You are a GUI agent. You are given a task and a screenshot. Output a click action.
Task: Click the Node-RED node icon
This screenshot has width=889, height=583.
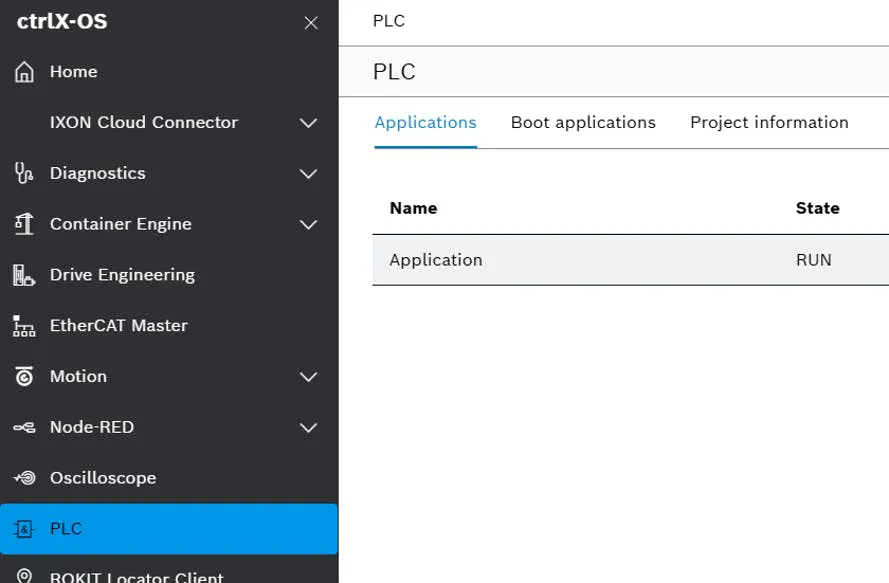tap(24, 428)
